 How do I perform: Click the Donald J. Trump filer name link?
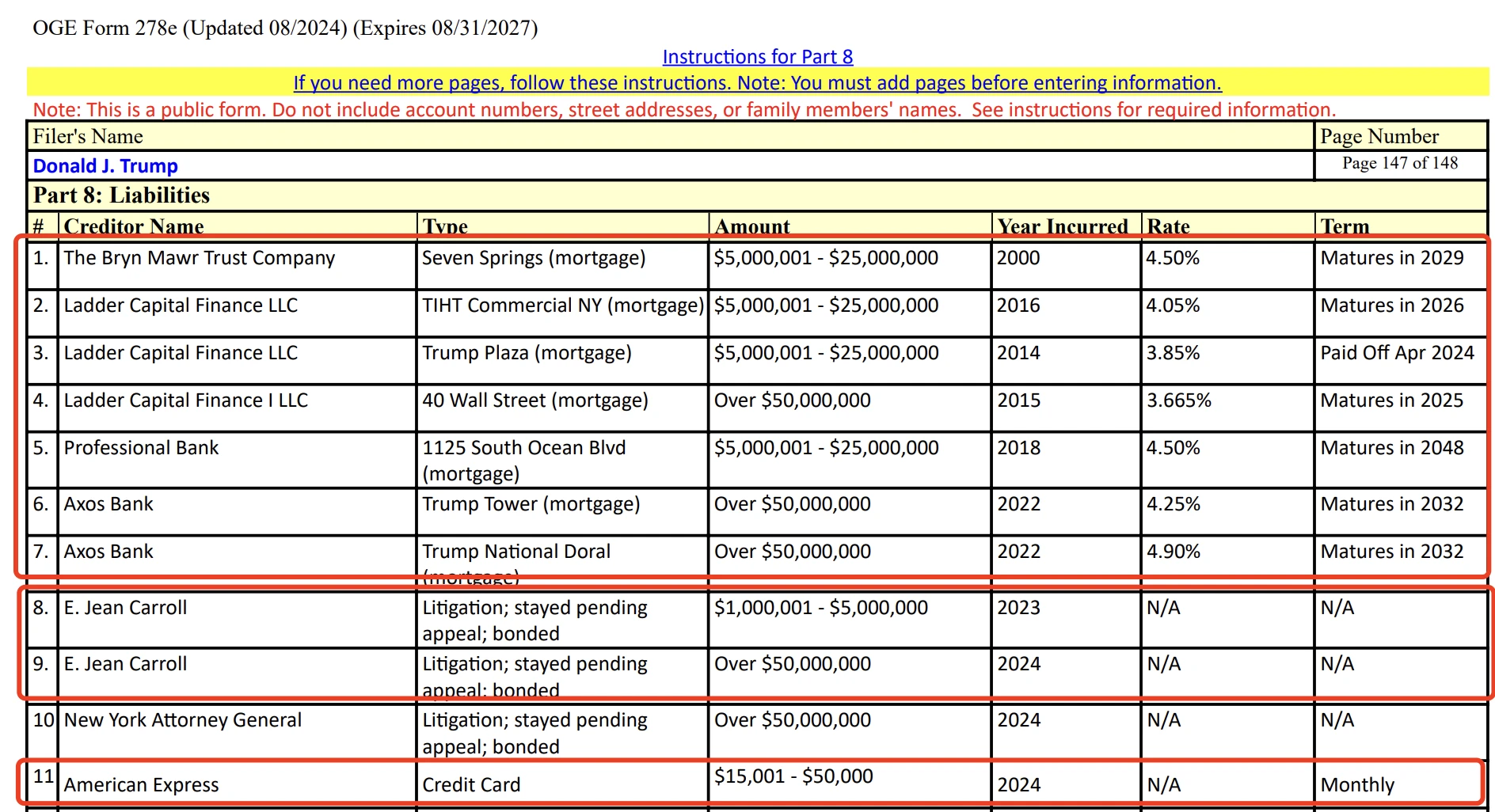[x=104, y=165]
